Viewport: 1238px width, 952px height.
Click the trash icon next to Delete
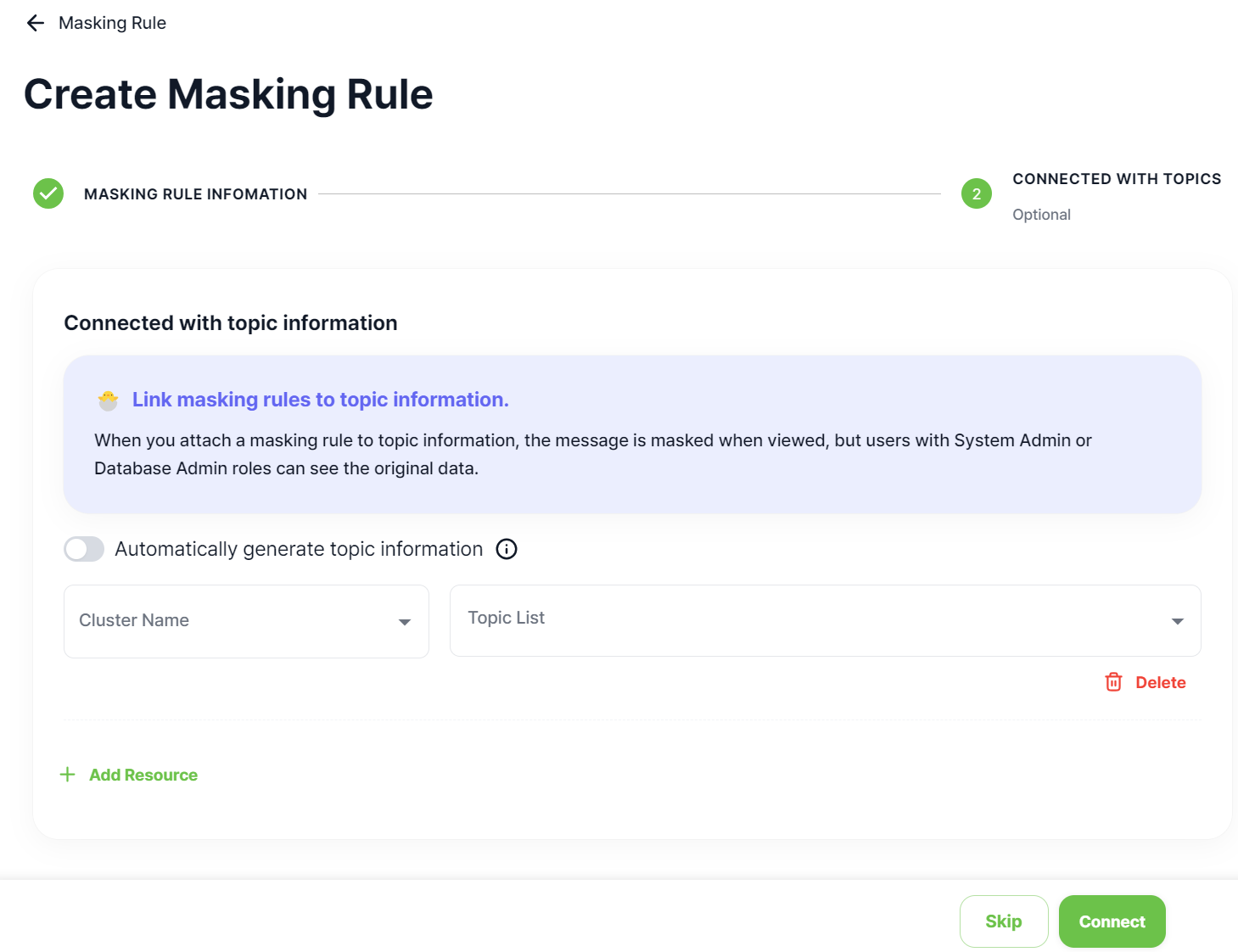point(1113,682)
